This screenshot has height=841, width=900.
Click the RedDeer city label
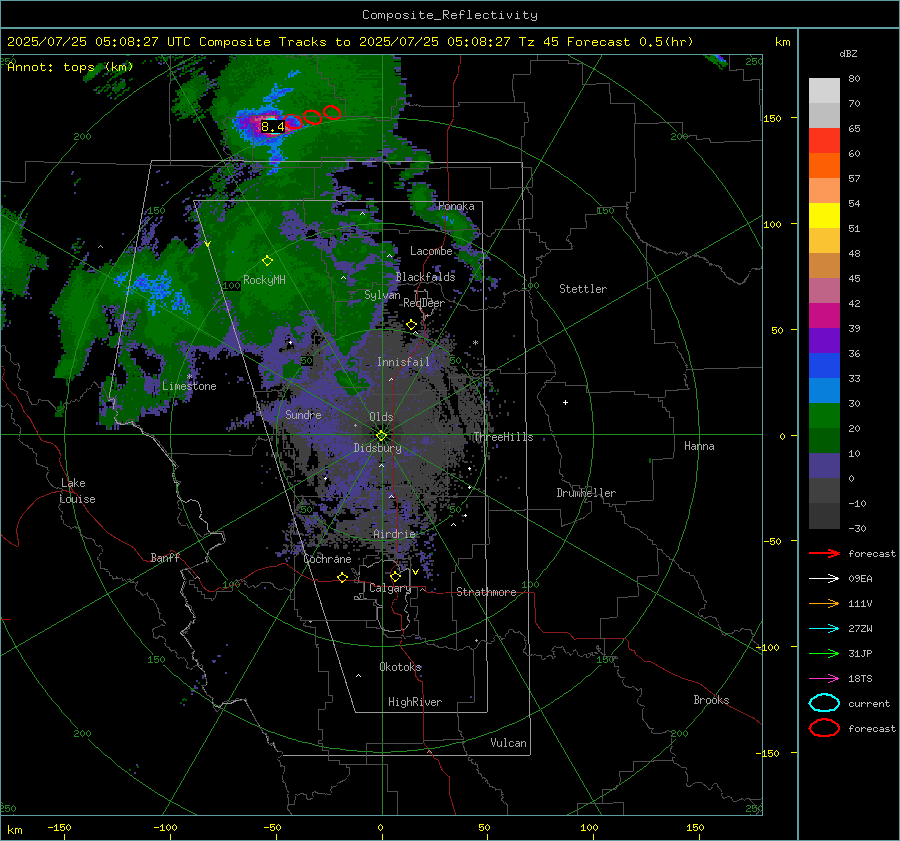point(424,303)
